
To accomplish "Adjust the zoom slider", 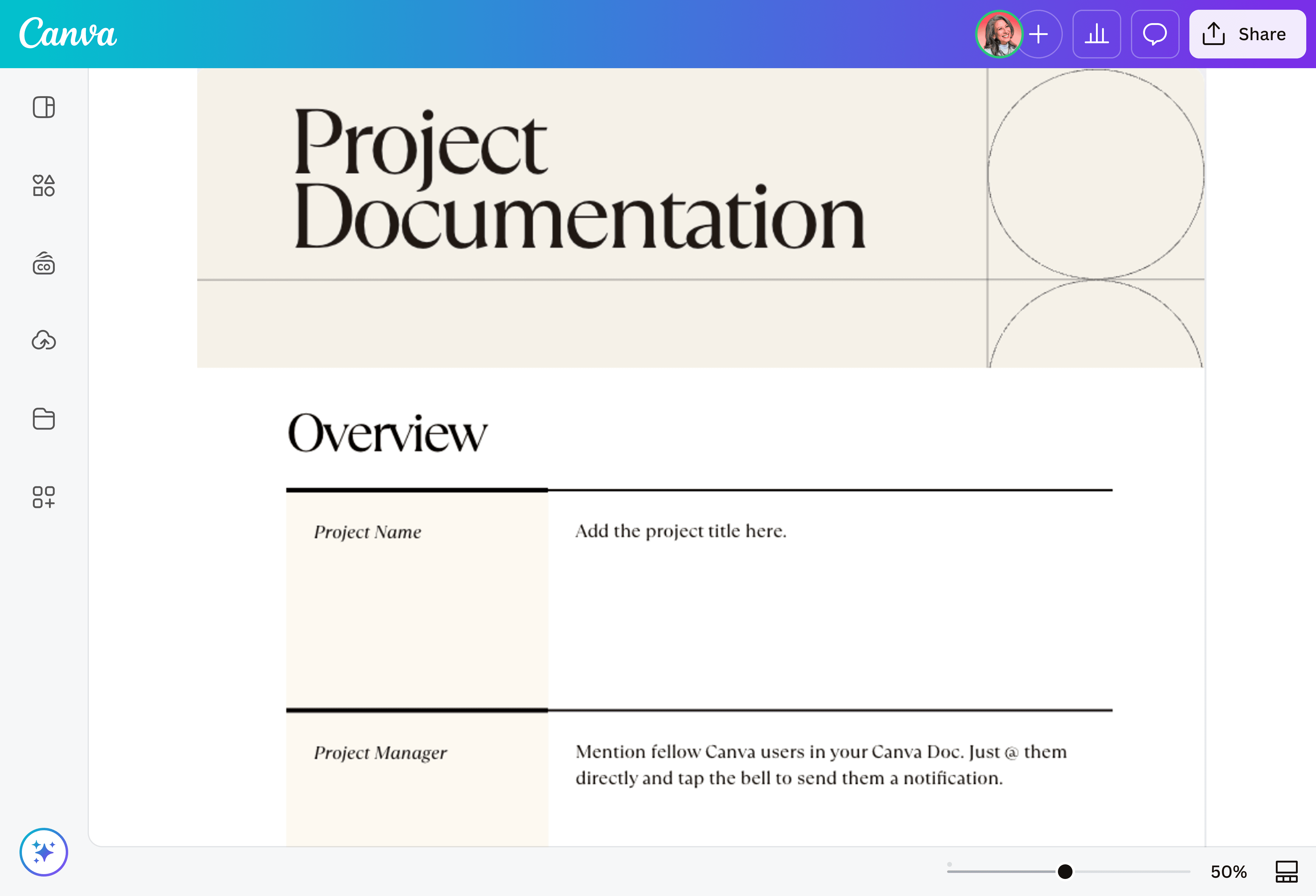I will click(x=1065, y=872).
